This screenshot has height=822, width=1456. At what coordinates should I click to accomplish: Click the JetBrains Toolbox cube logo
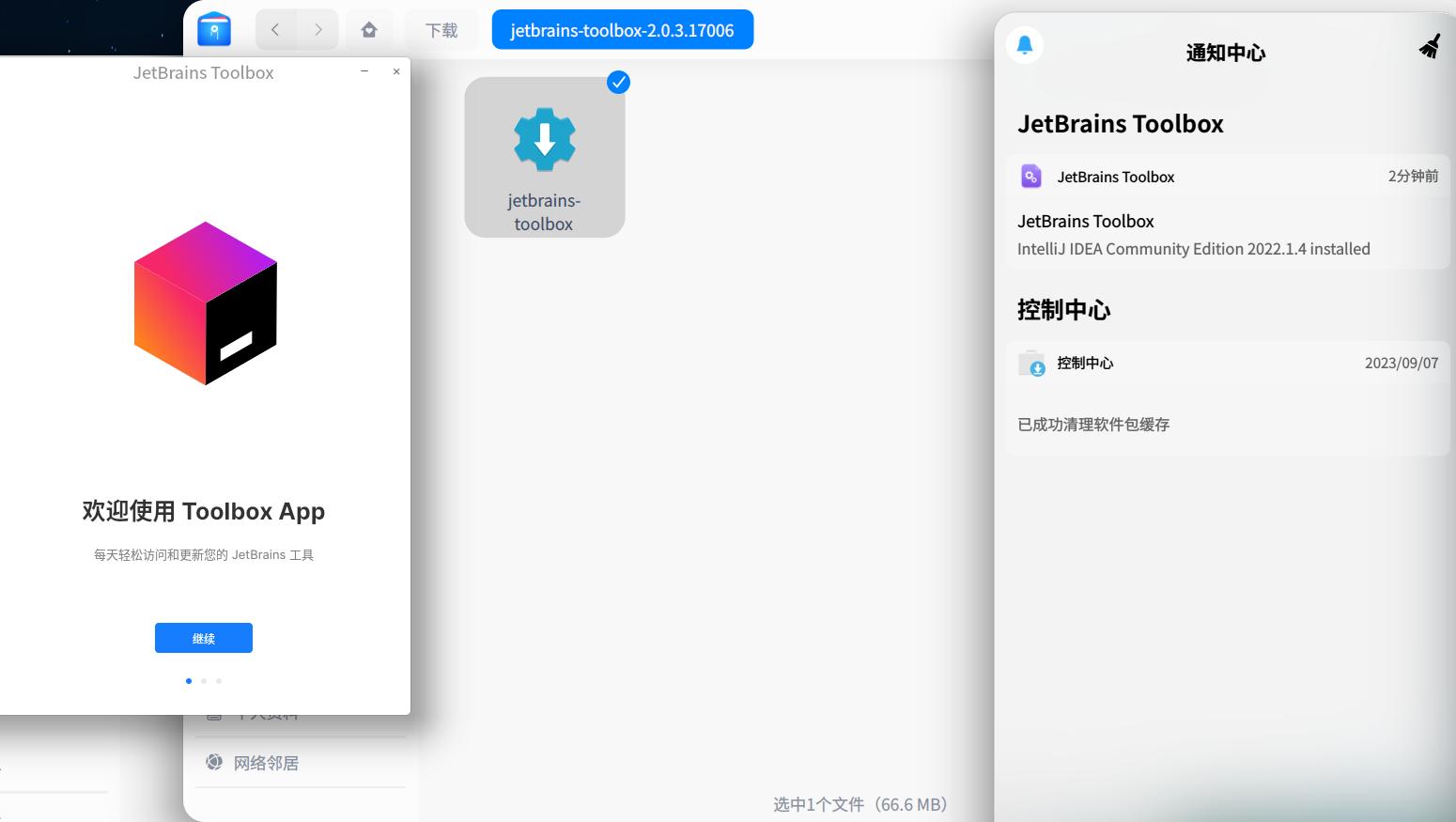206,303
